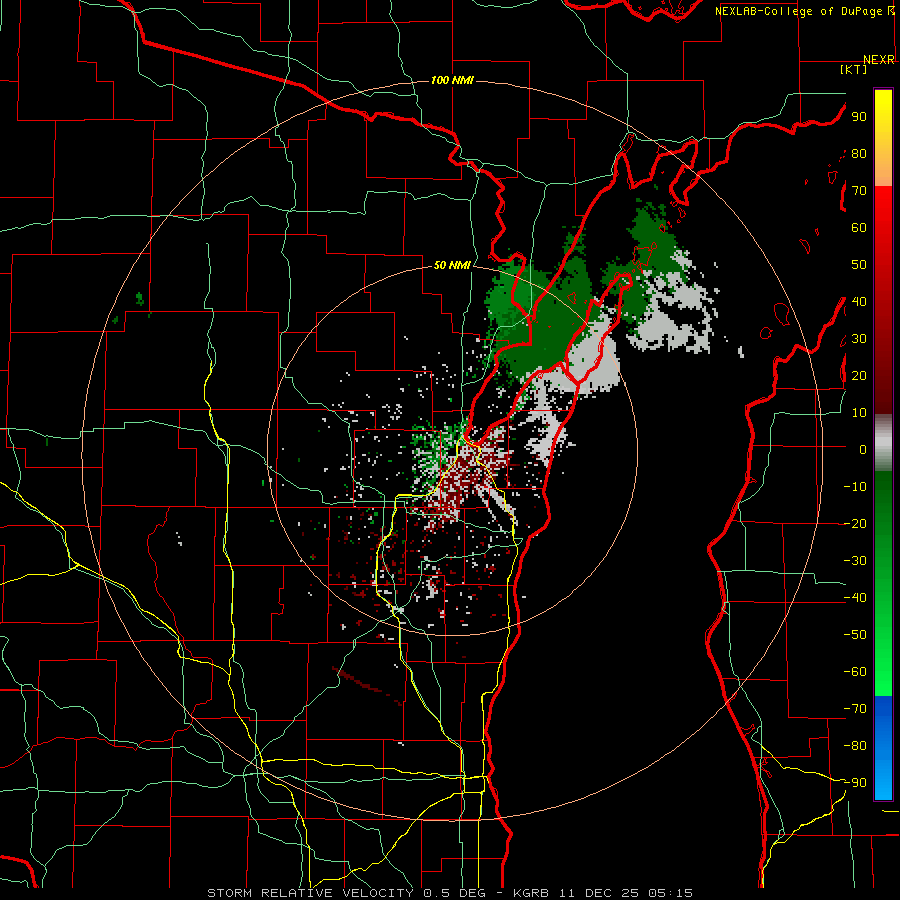Click the 50 NMI range ring label
This screenshot has width=900, height=900.
pyautogui.click(x=452, y=265)
